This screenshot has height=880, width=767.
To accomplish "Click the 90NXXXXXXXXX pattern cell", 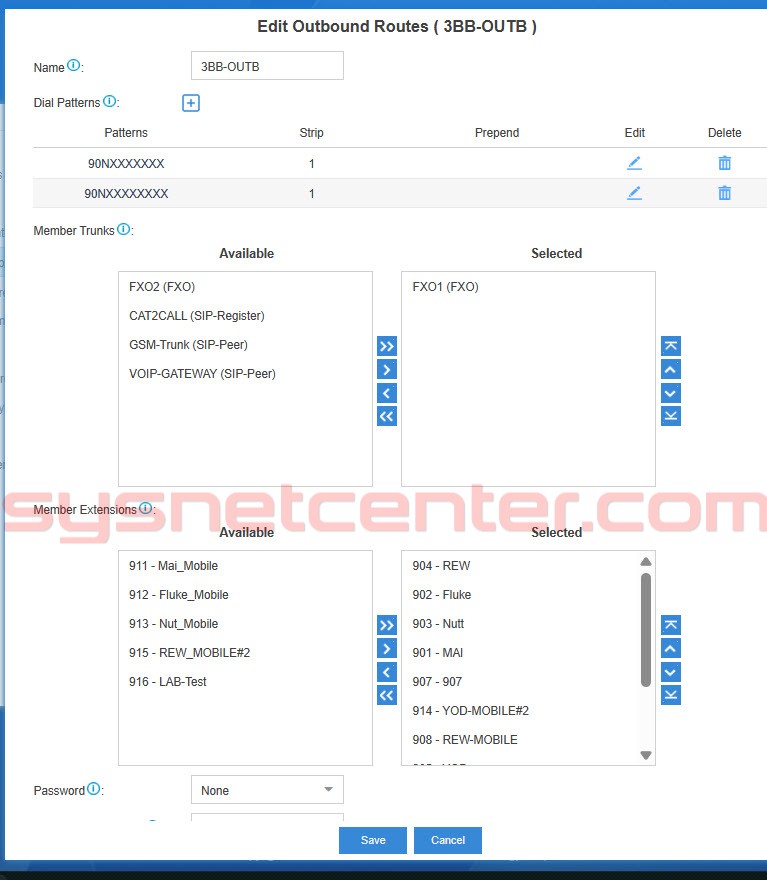I will (126, 194).
